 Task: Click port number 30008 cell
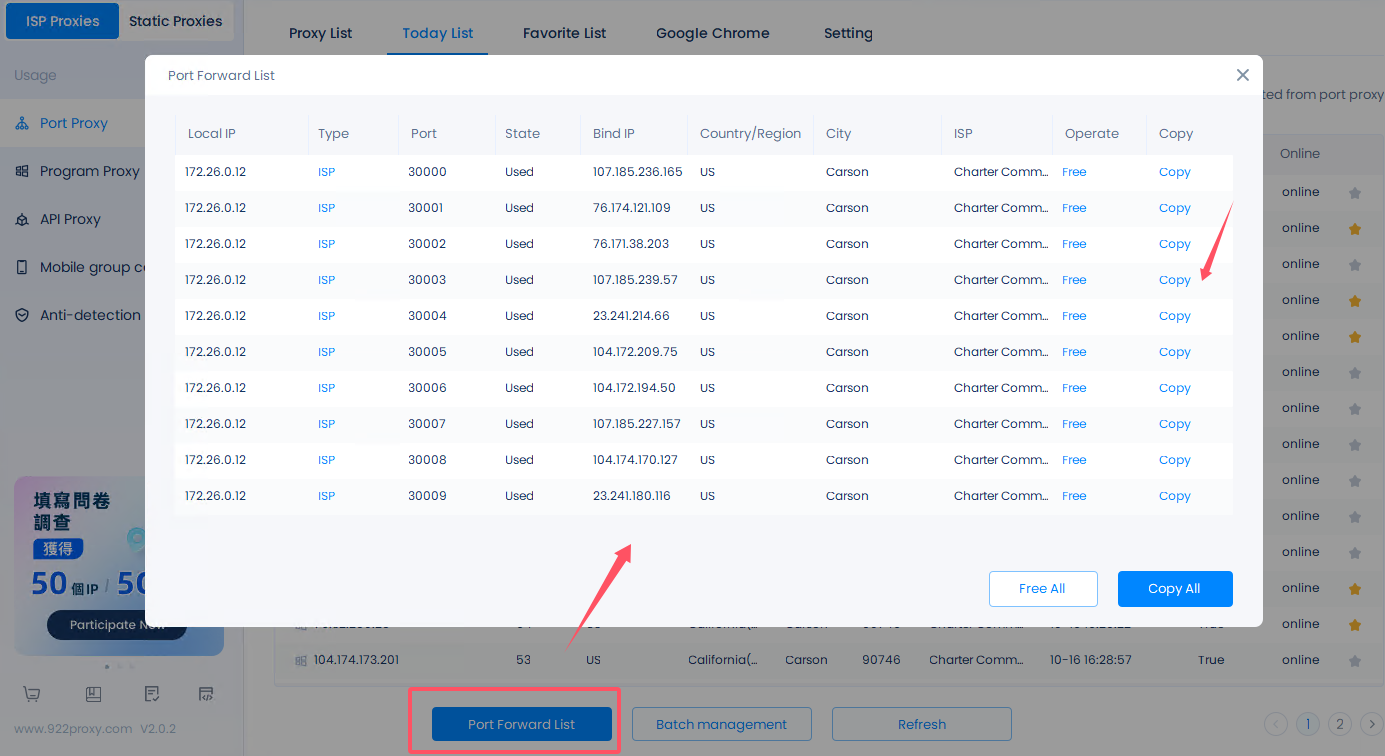[427, 460]
